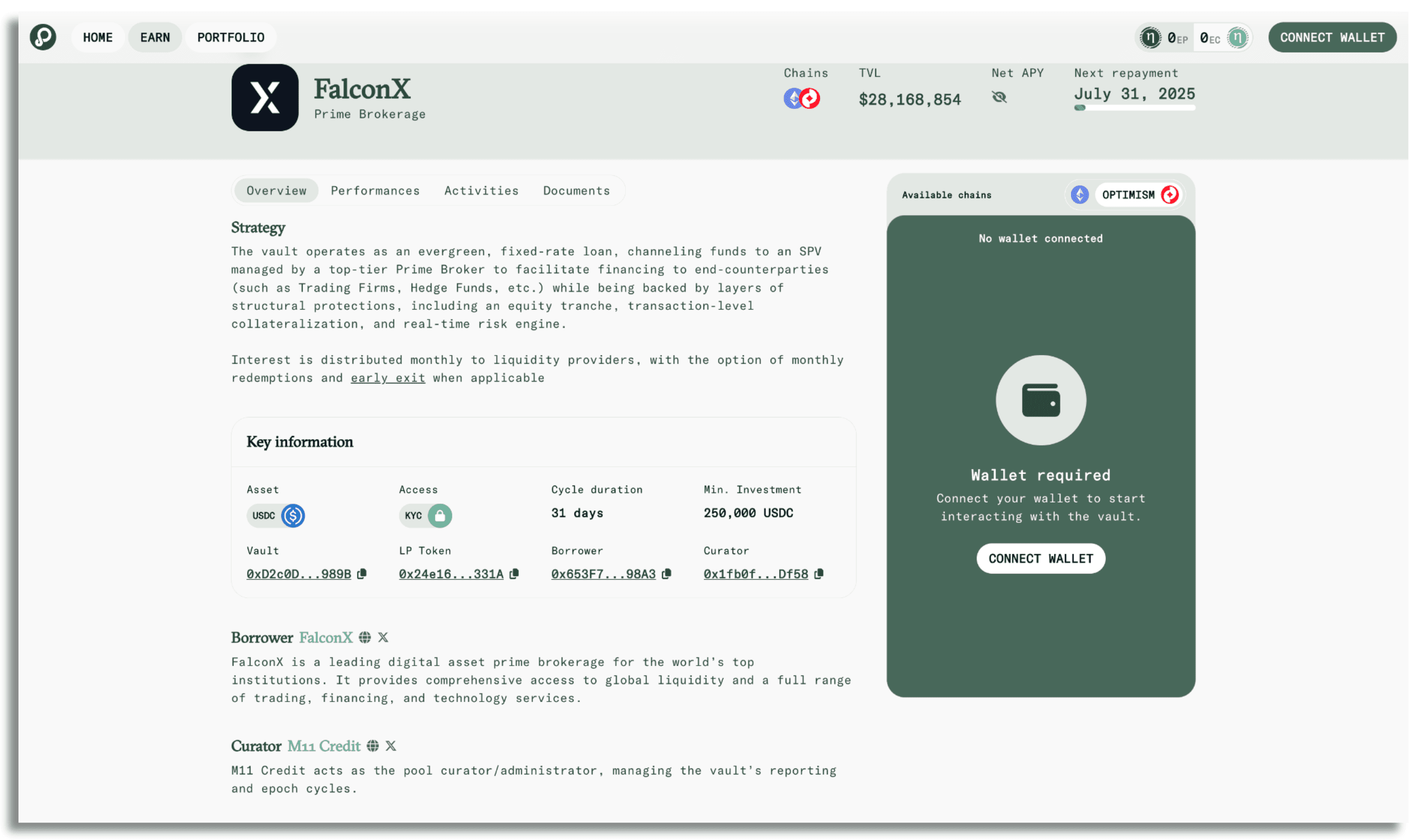Click the Ethereum chain icon under Chains
Image resolution: width=1420 pixels, height=840 pixels.
coord(793,98)
